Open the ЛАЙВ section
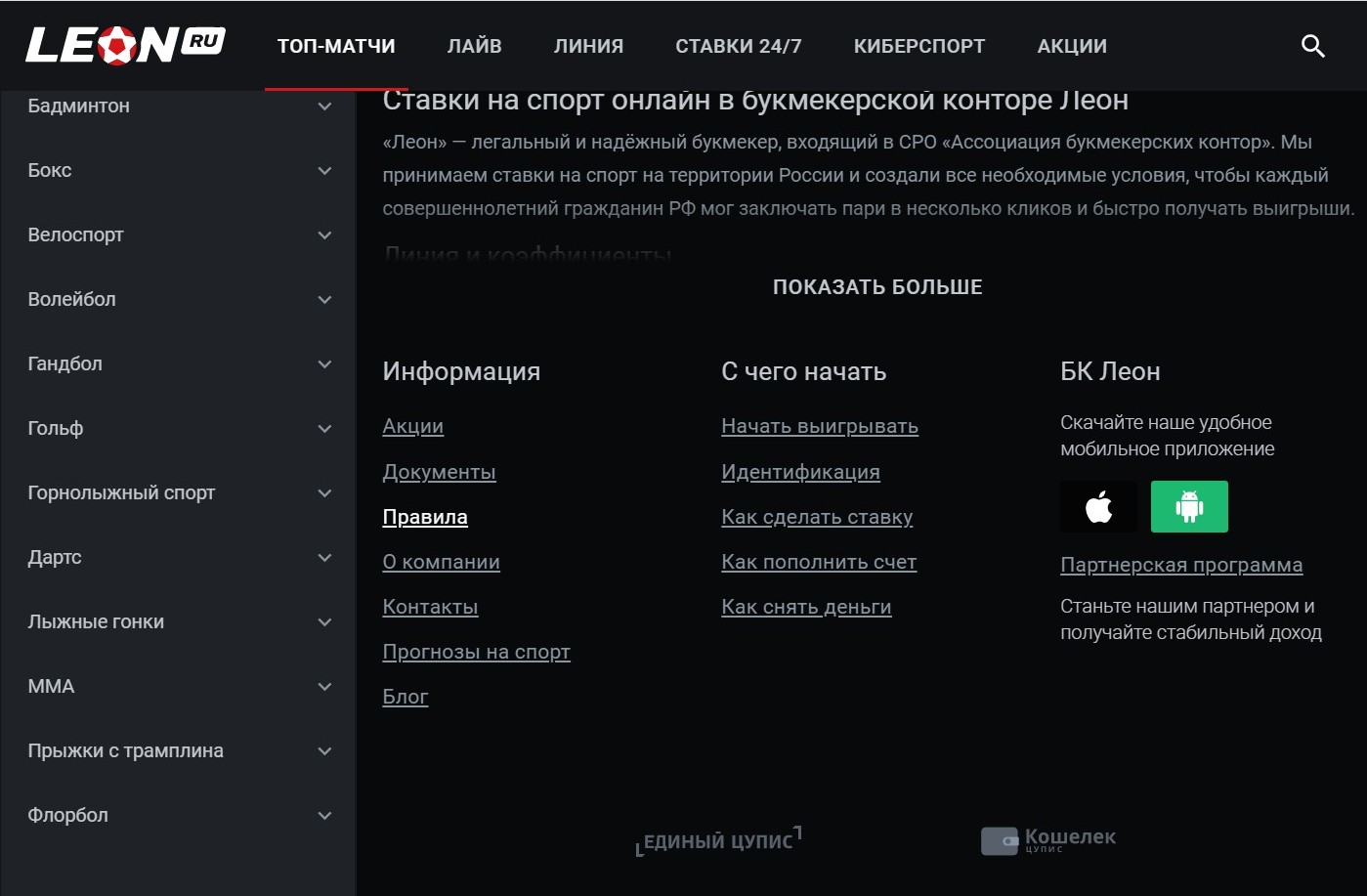Screen dimensions: 1367x896 475,46
